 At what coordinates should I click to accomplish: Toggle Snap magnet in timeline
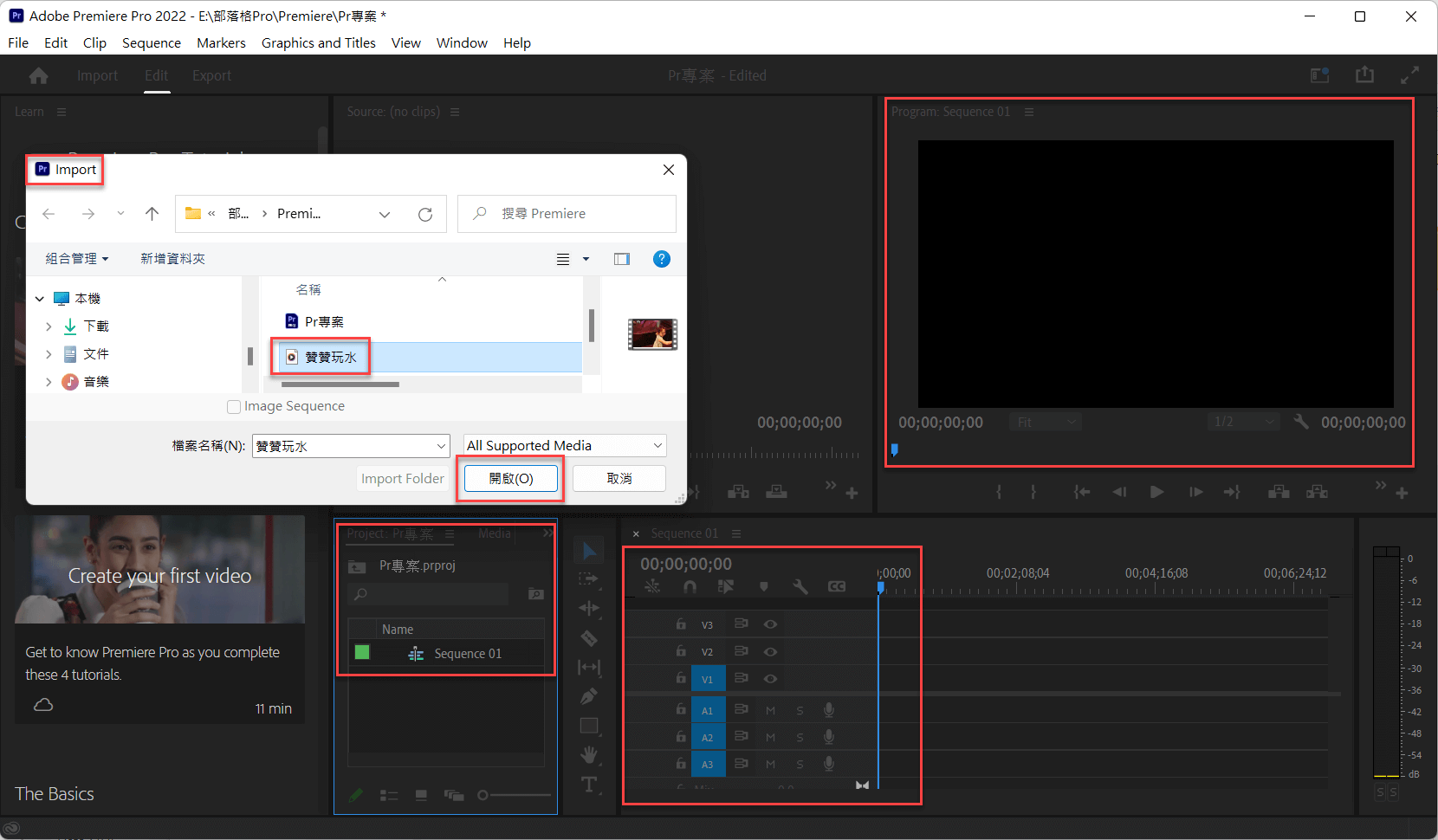coord(689,586)
